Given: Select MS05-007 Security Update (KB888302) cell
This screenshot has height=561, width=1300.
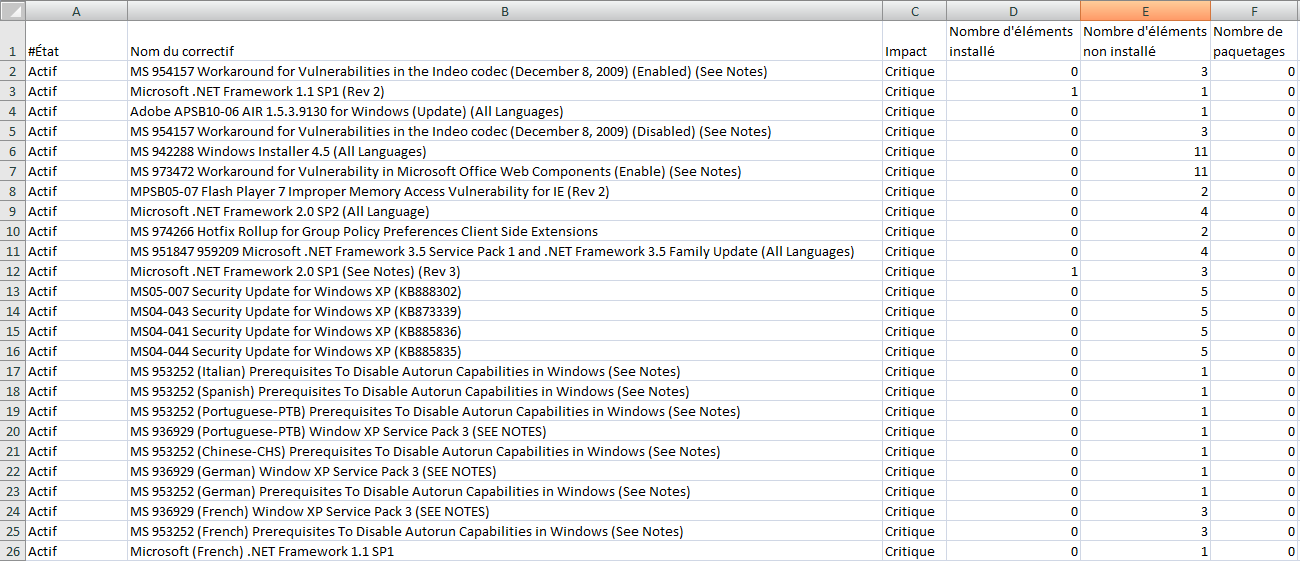Looking at the screenshot, I should pyautogui.click(x=504, y=292).
